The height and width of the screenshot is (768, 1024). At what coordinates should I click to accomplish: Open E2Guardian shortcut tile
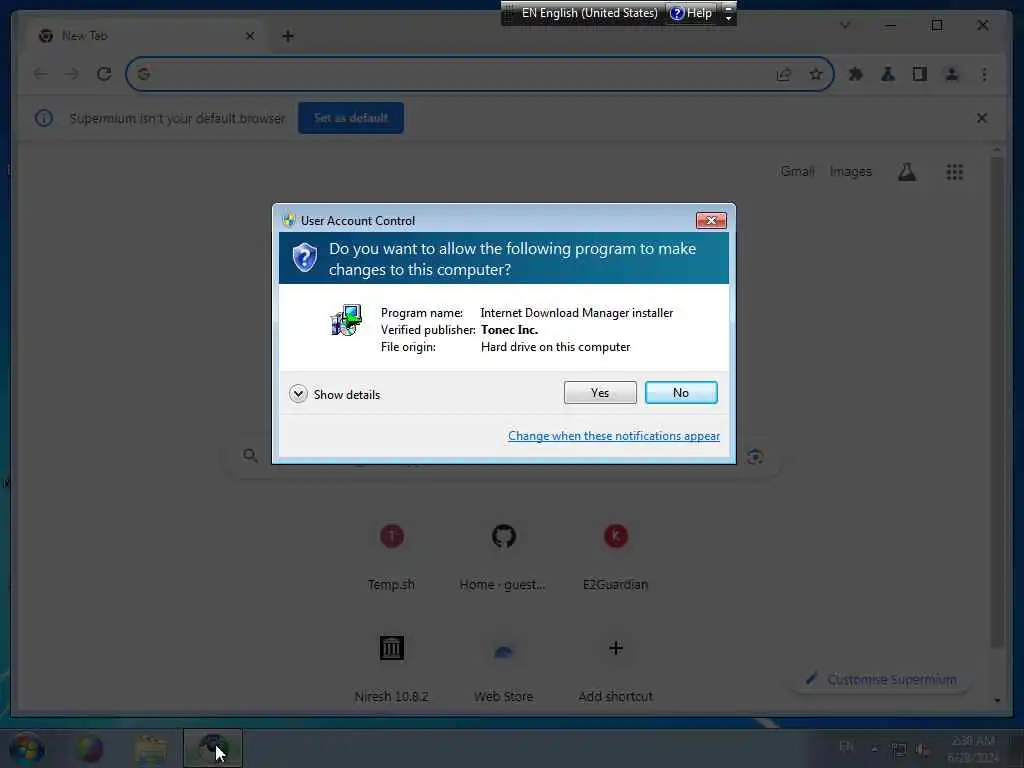pyautogui.click(x=615, y=556)
